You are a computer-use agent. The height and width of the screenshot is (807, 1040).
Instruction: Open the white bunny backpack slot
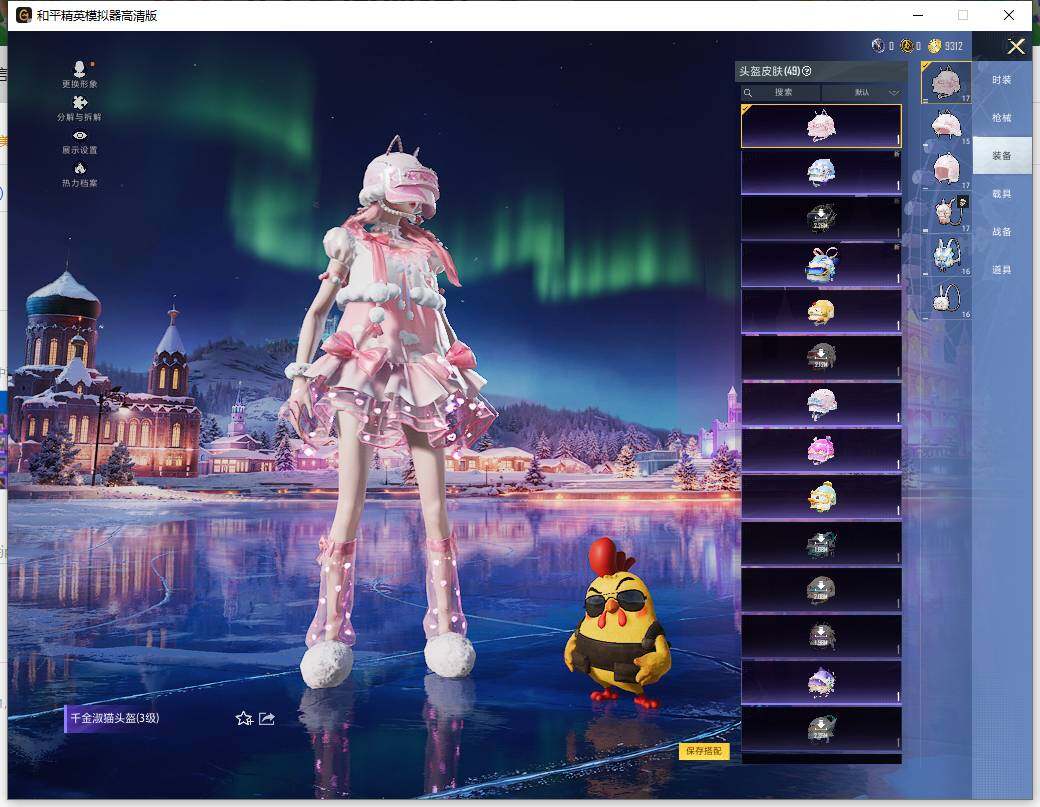(946, 298)
